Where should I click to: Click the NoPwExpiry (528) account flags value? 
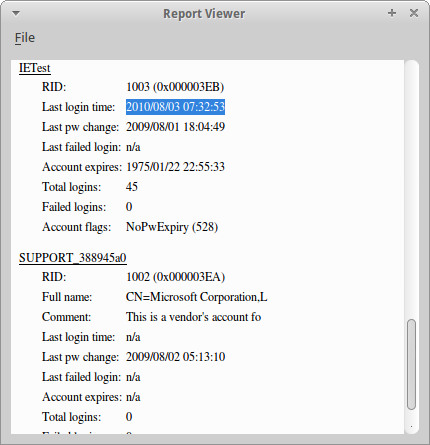click(172, 227)
